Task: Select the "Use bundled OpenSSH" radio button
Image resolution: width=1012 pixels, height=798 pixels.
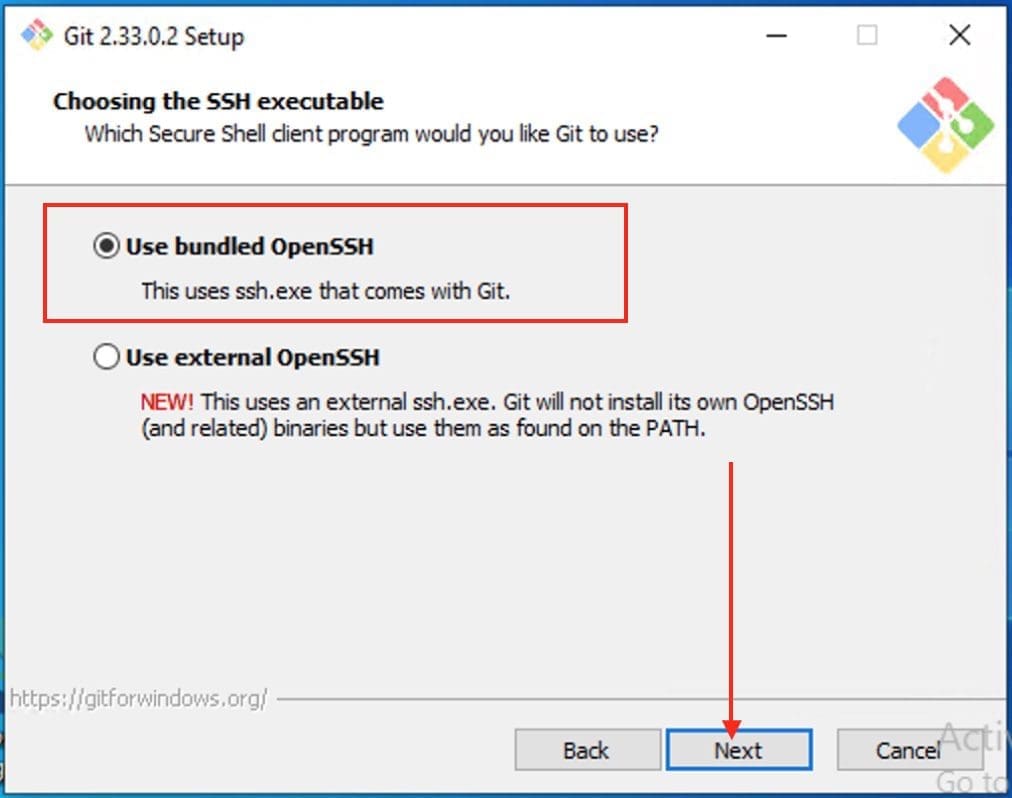Action: tap(106, 246)
